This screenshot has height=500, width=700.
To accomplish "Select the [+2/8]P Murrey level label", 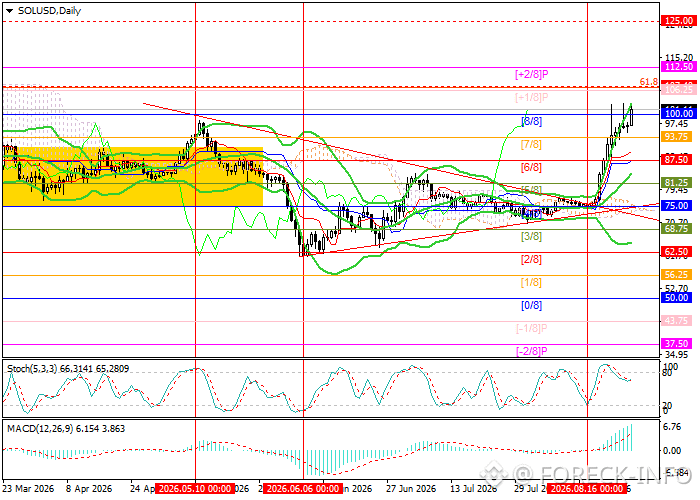I will click(531, 74).
